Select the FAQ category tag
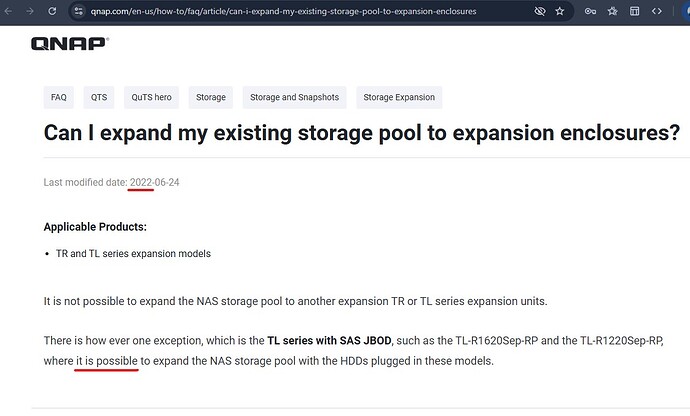 pos(59,97)
